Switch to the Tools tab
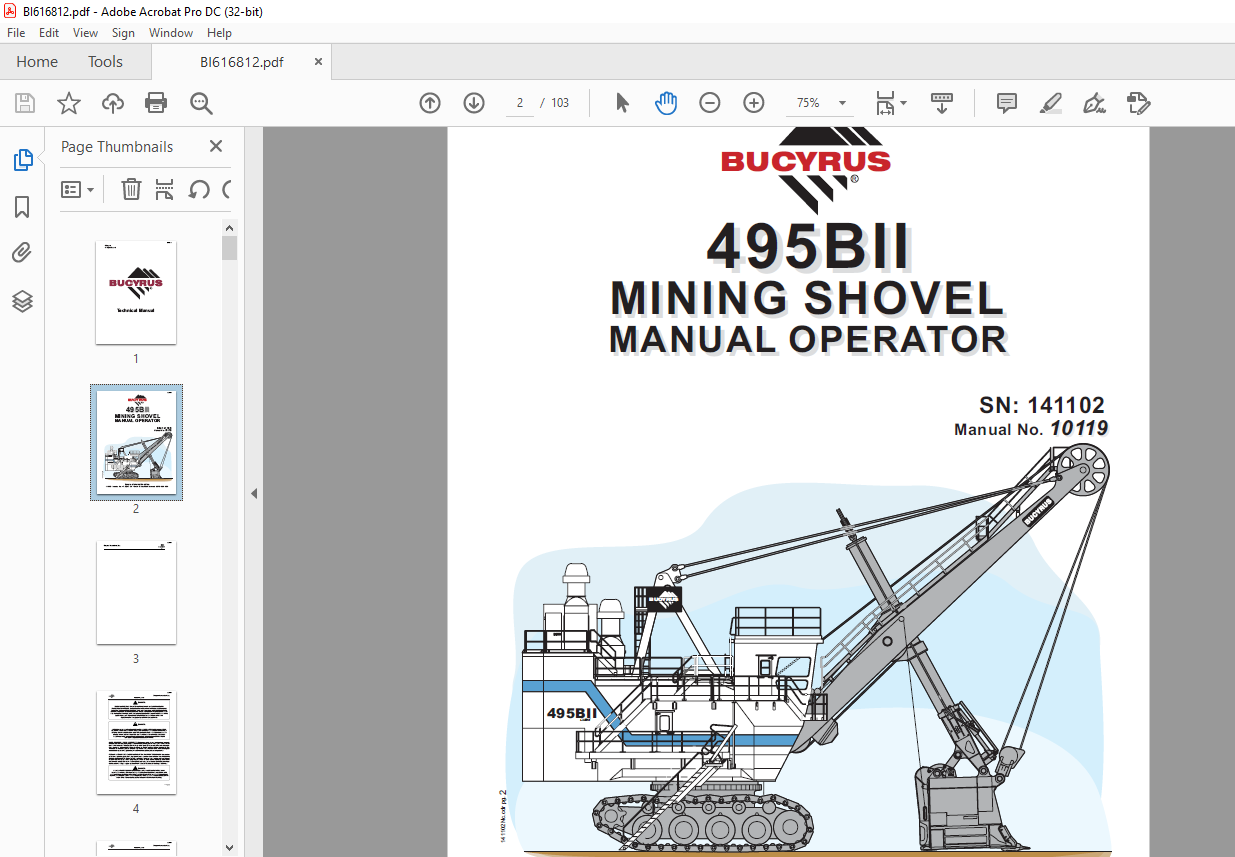This screenshot has width=1235, height=857. 105,62
